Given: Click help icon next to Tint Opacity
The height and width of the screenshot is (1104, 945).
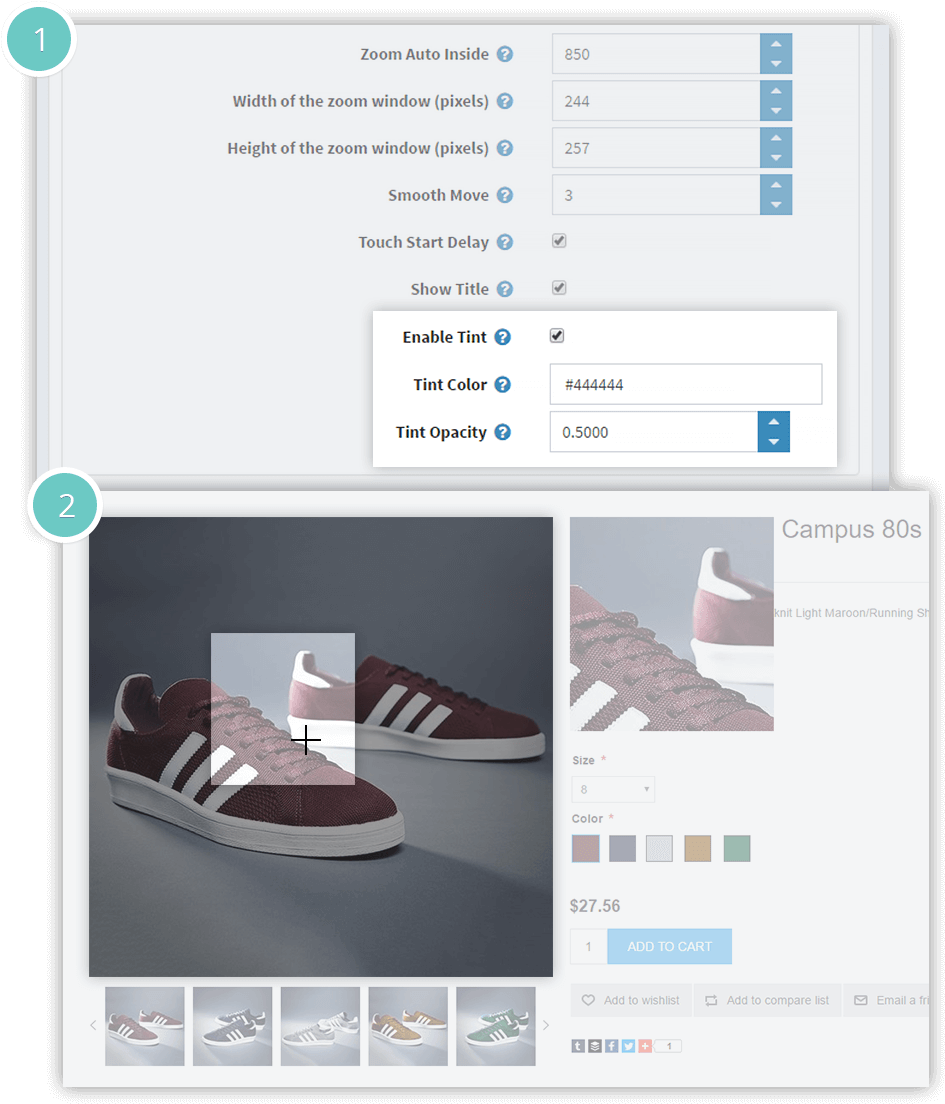Looking at the screenshot, I should 503,432.
